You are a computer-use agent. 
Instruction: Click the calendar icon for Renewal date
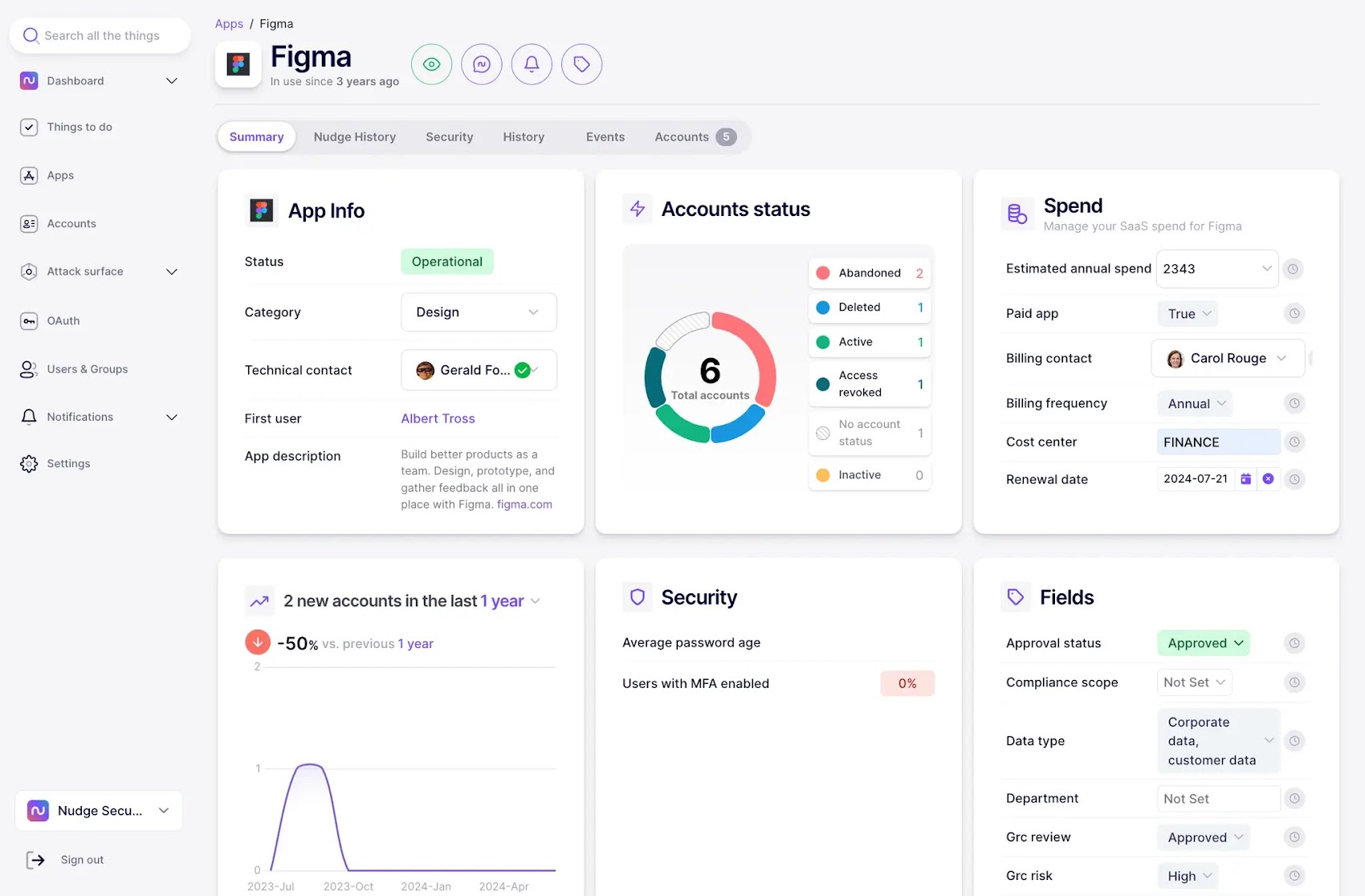point(1245,479)
